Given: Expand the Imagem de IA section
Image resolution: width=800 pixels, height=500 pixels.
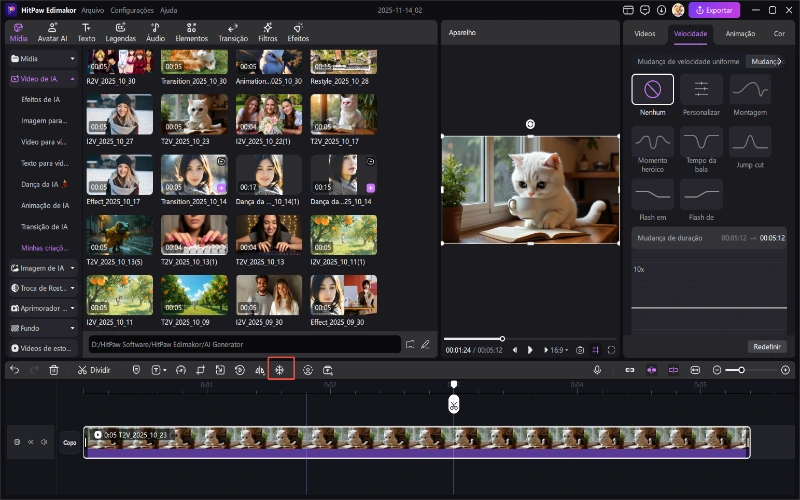Looking at the screenshot, I should (x=73, y=268).
